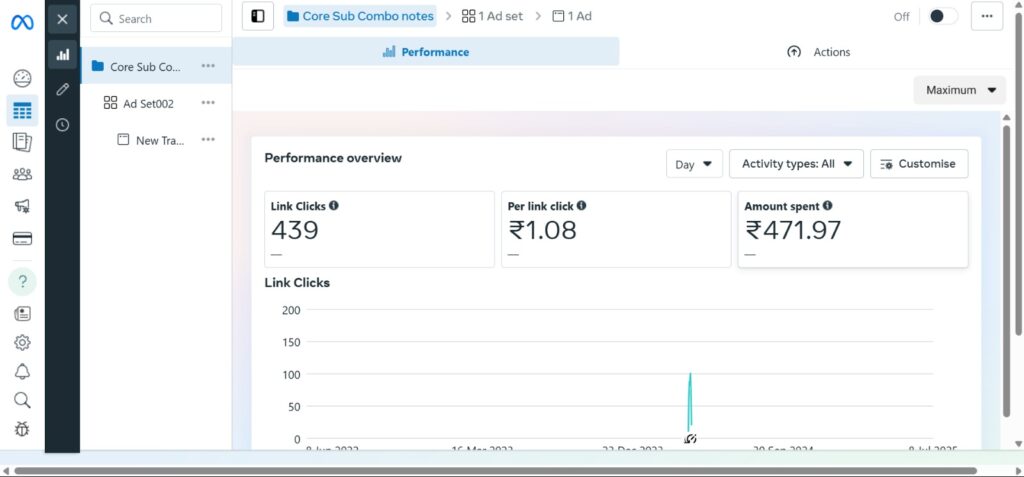Open the Day breakdown dropdown

pyautogui.click(x=694, y=164)
